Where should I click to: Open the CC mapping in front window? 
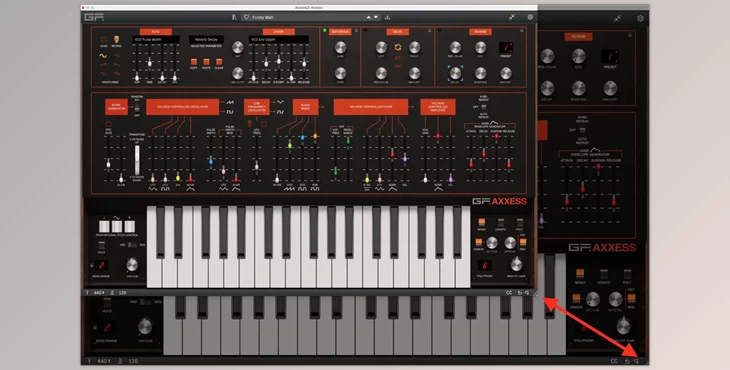coord(509,293)
